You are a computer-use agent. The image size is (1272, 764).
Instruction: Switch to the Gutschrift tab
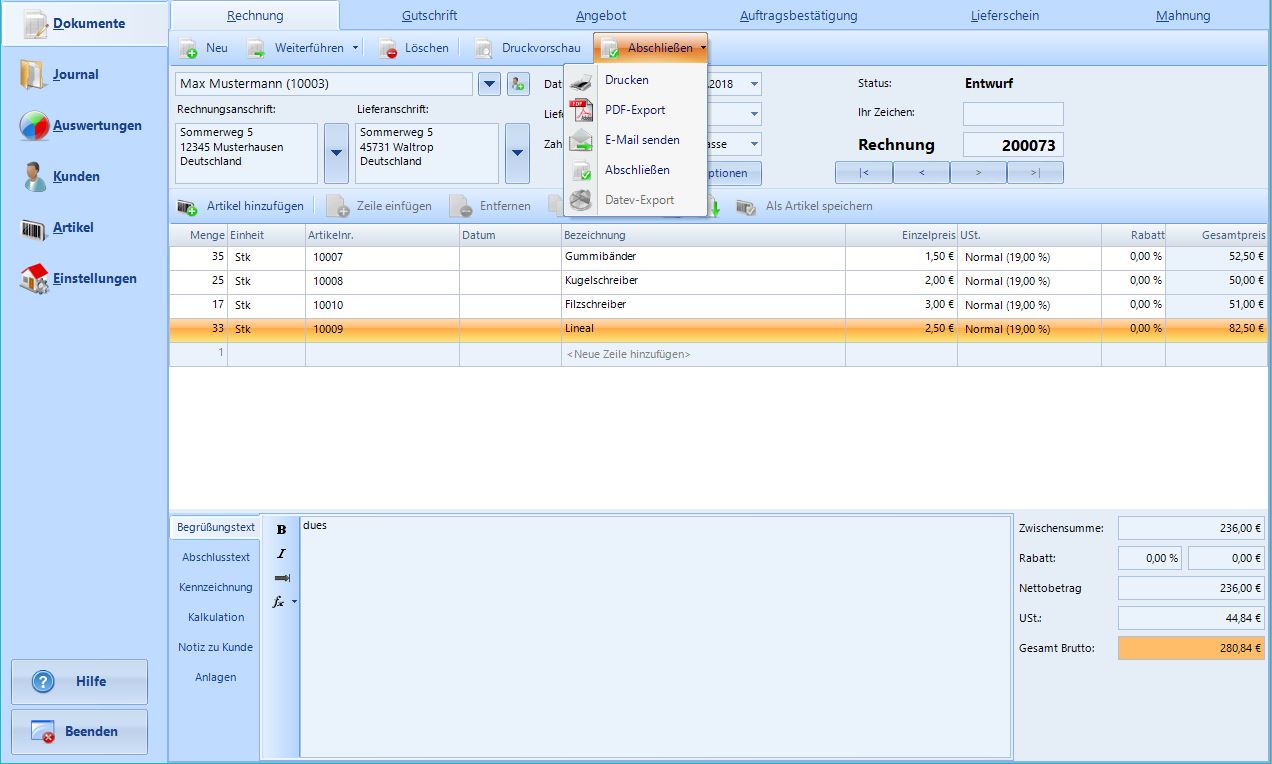430,15
